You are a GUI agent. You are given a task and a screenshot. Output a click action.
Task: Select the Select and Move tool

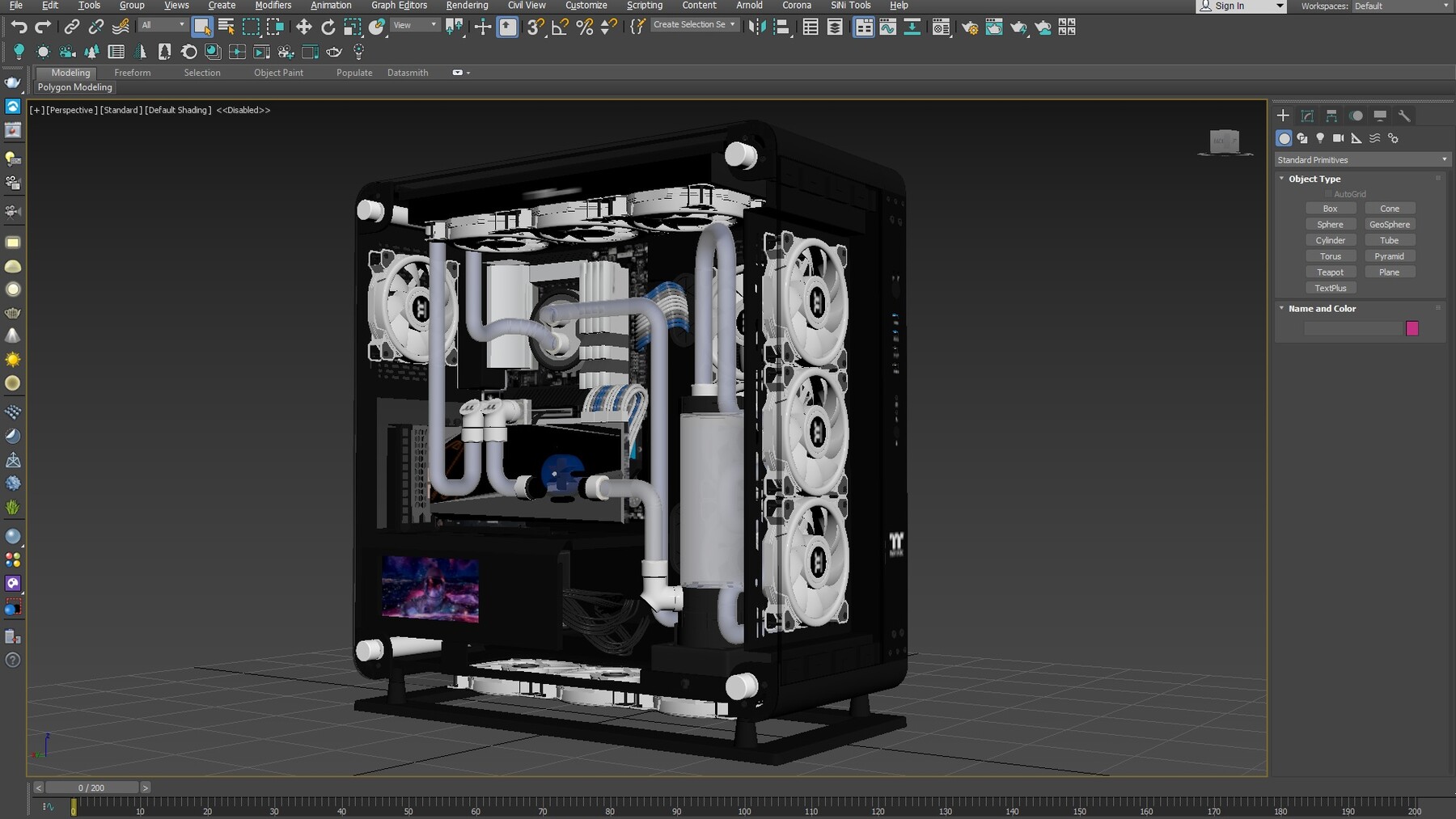coord(303,26)
